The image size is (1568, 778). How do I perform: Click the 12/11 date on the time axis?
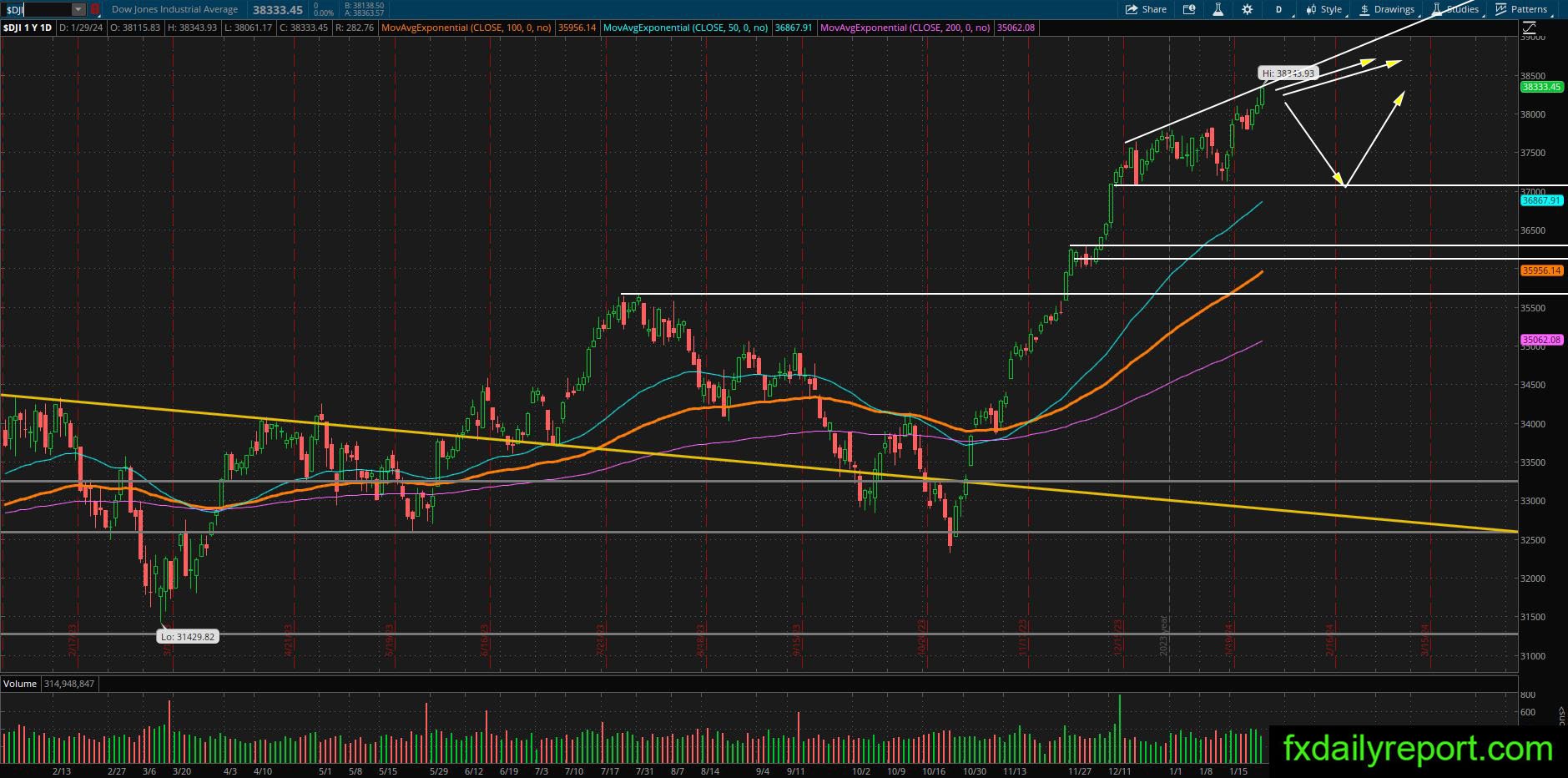(1120, 771)
